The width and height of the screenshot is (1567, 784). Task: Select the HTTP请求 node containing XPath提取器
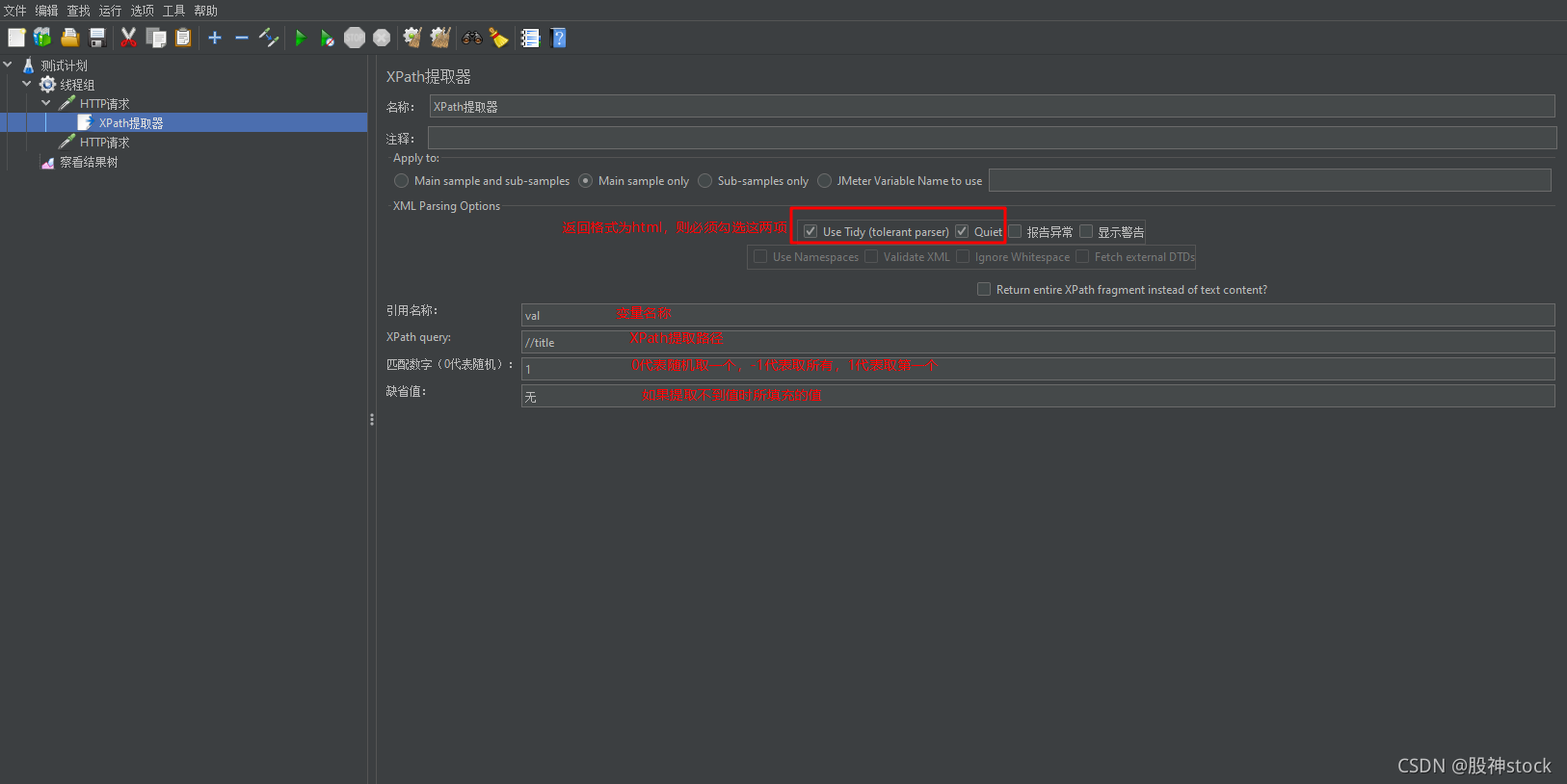104,104
